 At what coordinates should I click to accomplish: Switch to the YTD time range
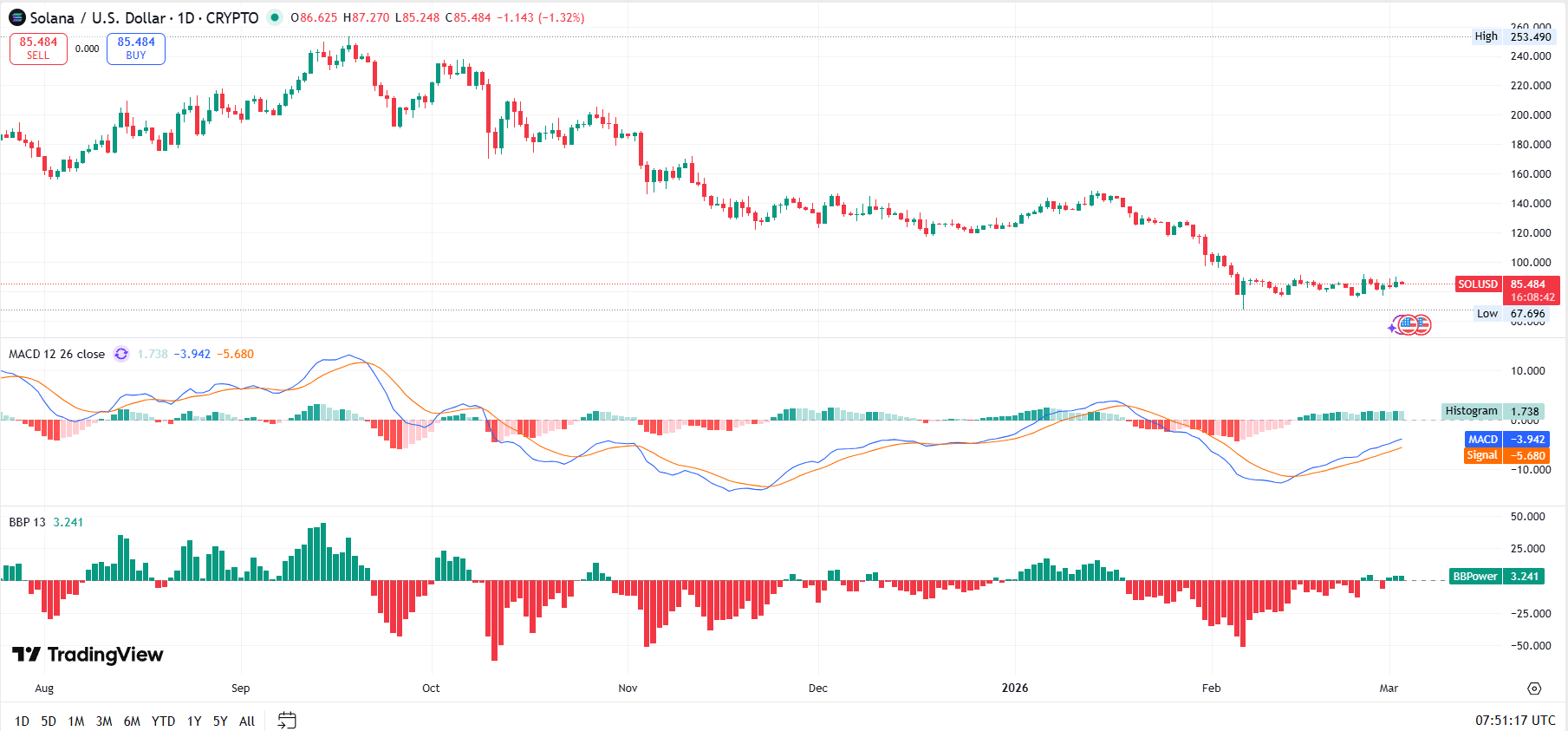tap(163, 721)
